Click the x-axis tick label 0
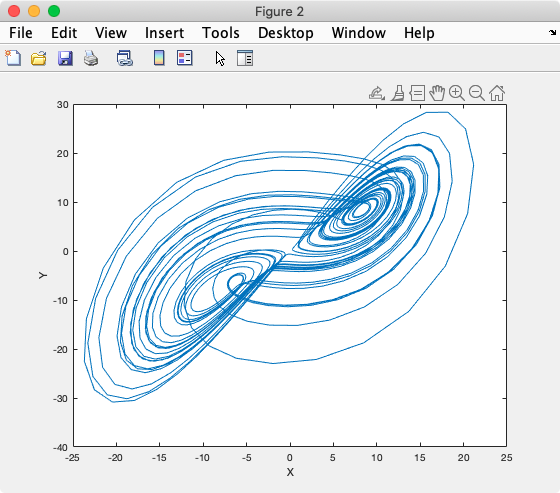560x493 pixels. [290, 458]
